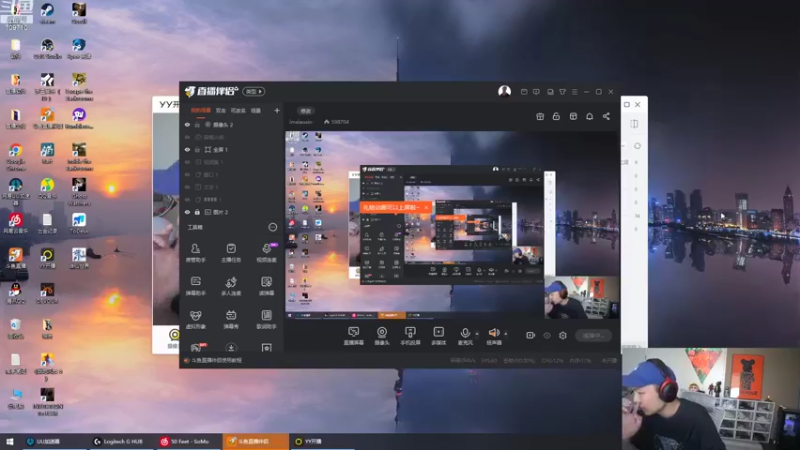Click the webcam overlay in preview
The image size is (800, 450).
(582, 297)
